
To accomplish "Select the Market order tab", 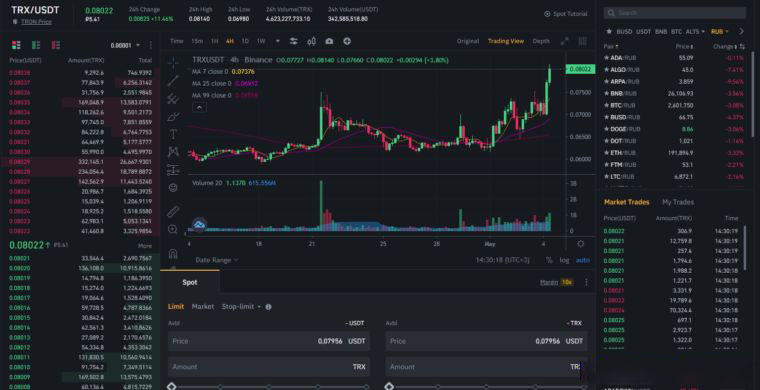I will pos(203,307).
